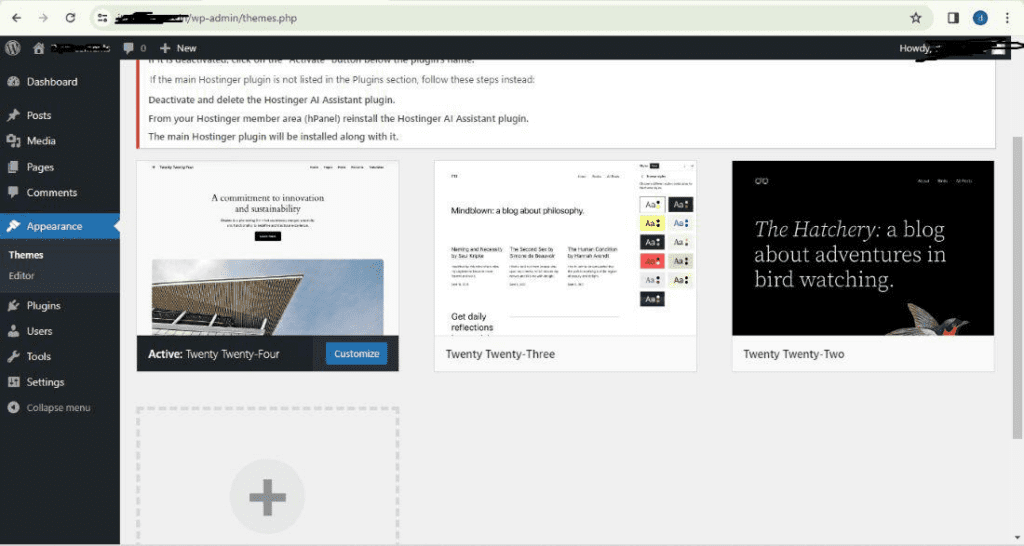1024x546 pixels.
Task: Open the Howdy user account menu
Action: (953, 48)
